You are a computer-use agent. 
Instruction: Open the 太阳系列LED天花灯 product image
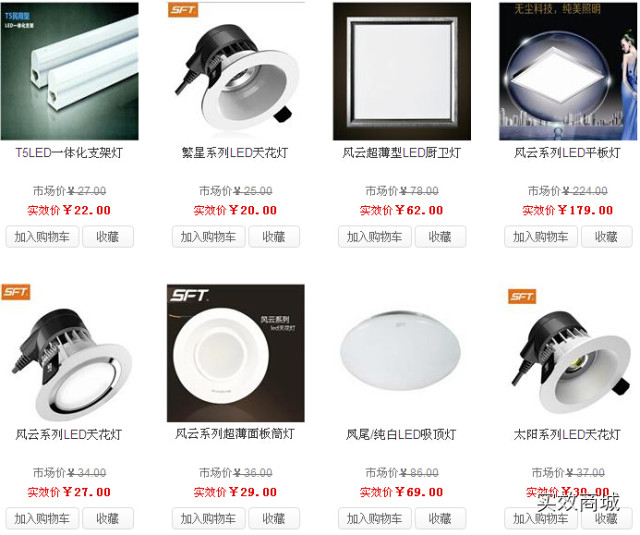click(x=568, y=353)
